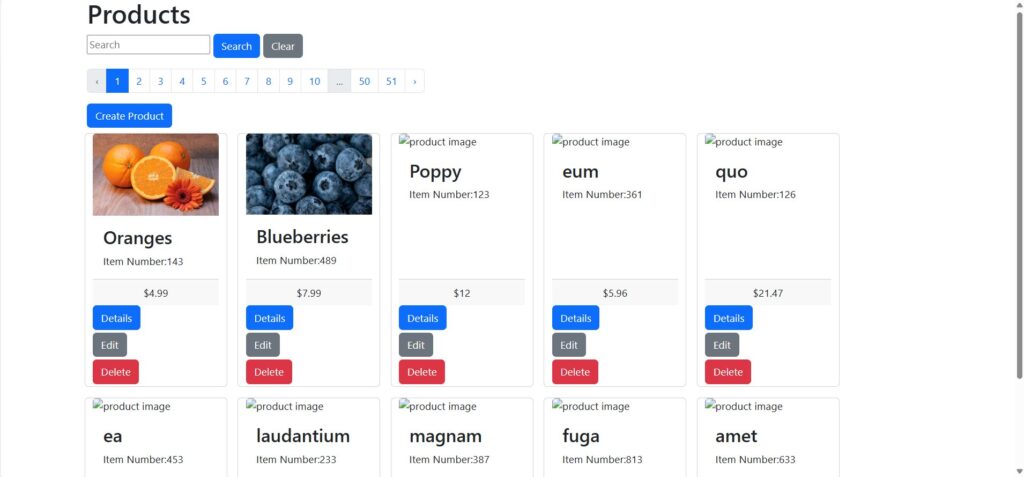
Task: Open page 5 of product list
Action: click(x=204, y=81)
